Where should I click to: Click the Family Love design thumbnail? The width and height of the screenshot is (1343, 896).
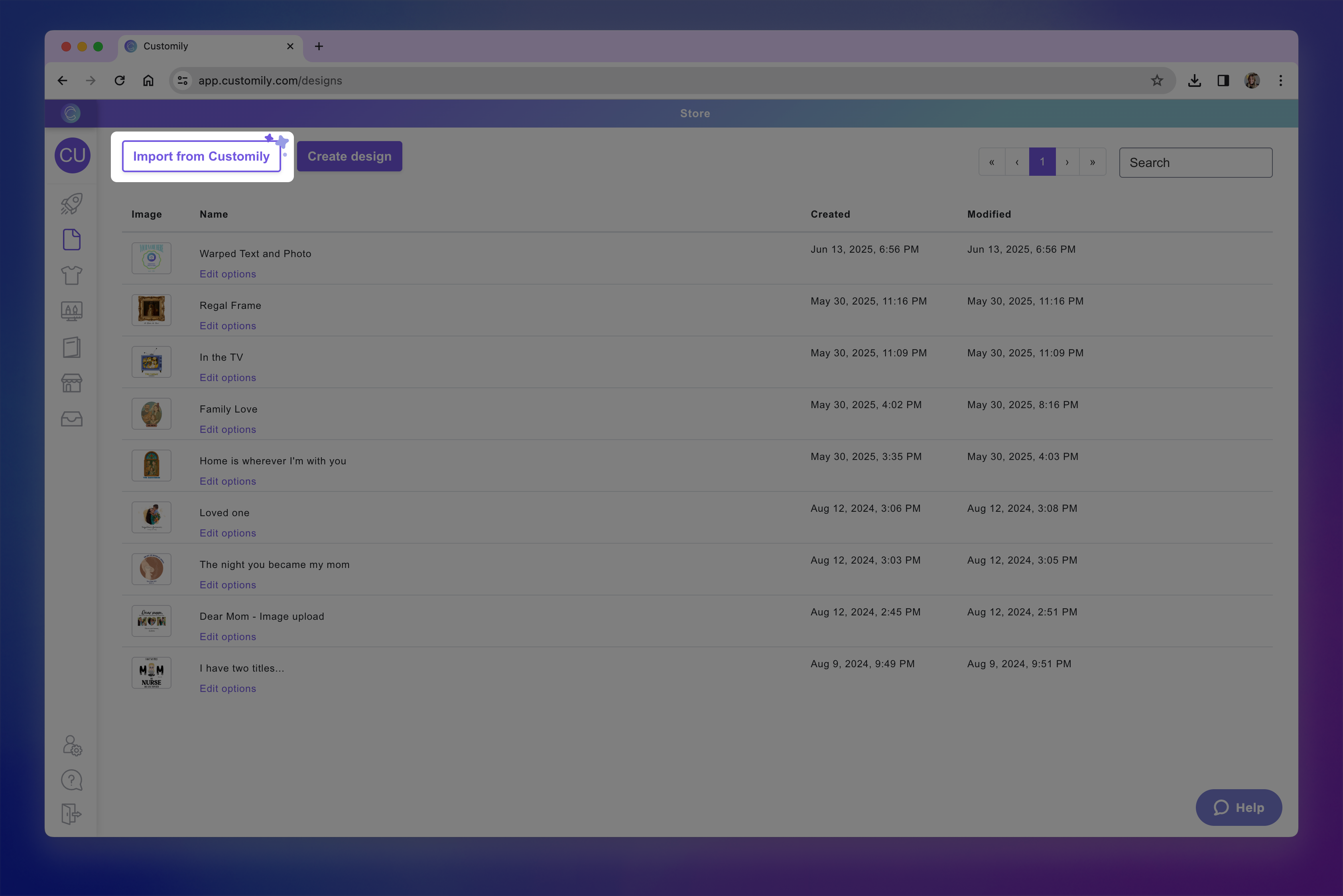point(152,414)
